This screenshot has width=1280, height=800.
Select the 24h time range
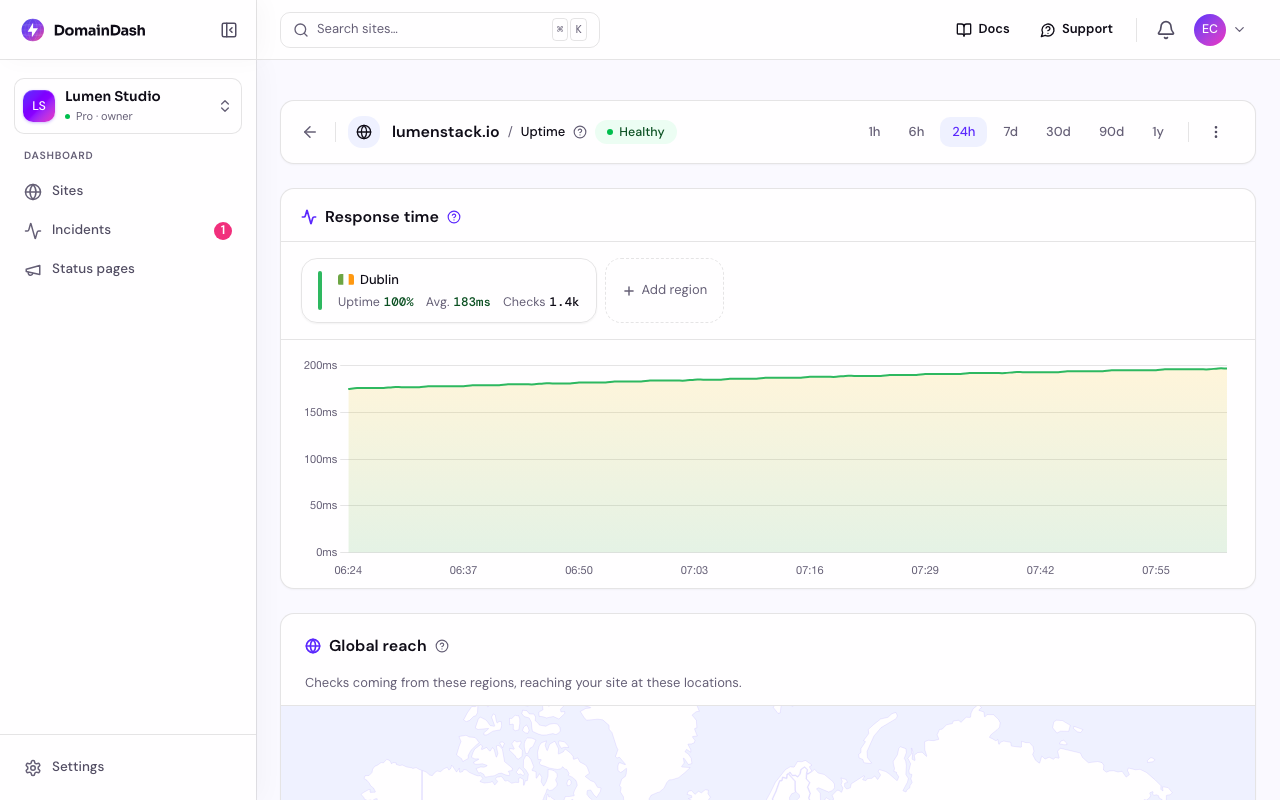pyautogui.click(x=964, y=132)
